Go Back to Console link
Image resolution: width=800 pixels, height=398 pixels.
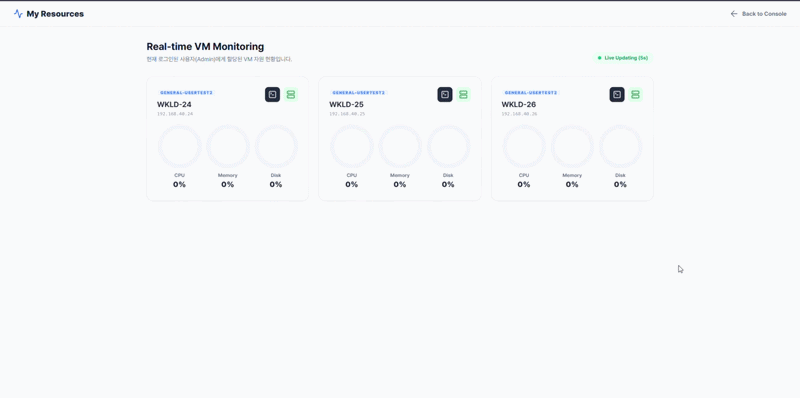coord(759,14)
